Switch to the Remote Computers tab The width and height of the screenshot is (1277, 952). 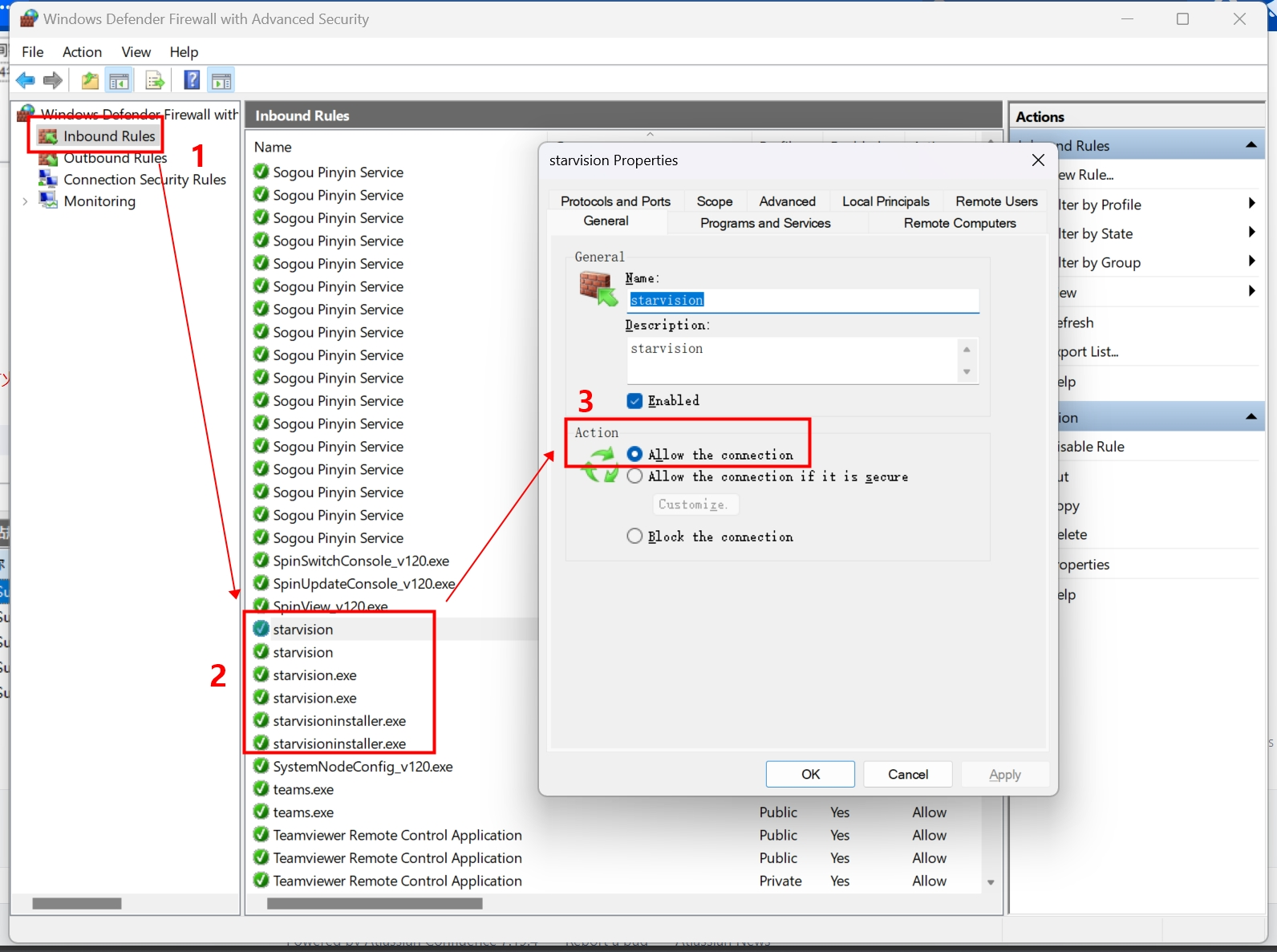(x=959, y=223)
